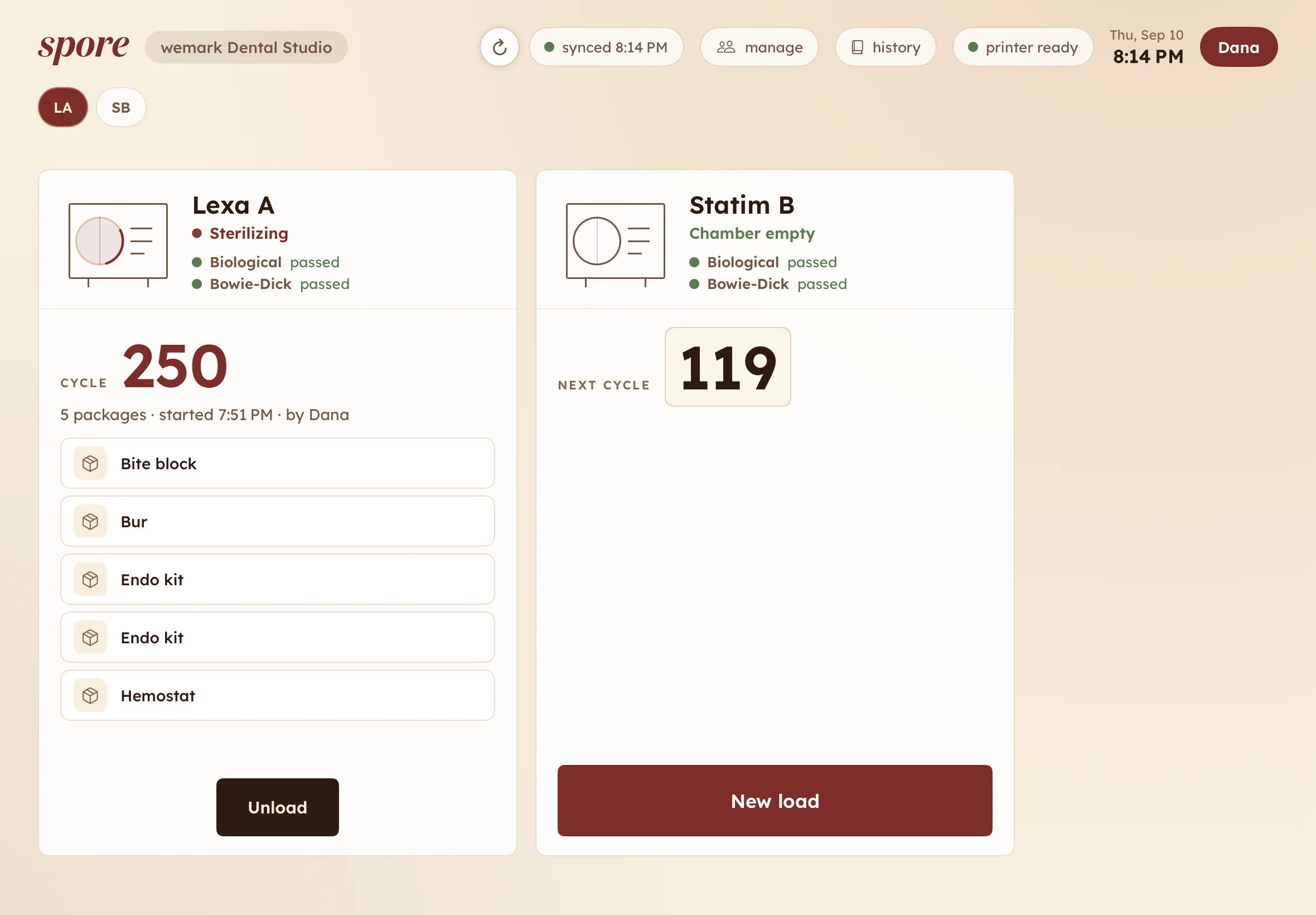Image resolution: width=1316 pixels, height=915 pixels.
Task: Switch to the LA sterilizer tab
Action: point(63,107)
